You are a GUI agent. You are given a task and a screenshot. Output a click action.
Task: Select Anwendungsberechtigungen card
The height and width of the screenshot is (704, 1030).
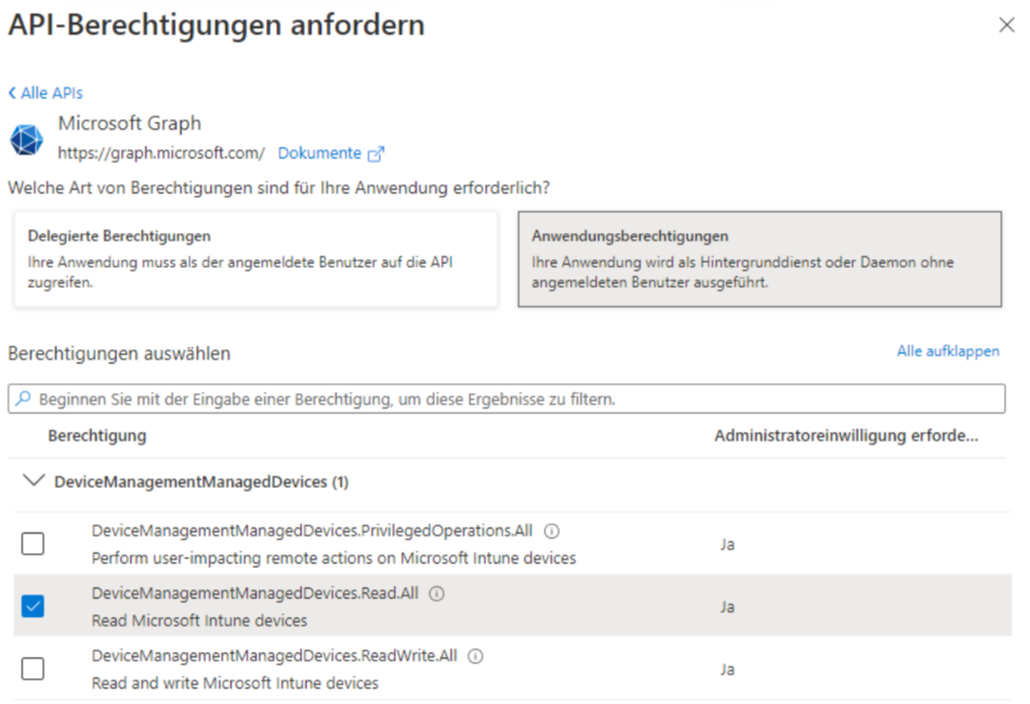pyautogui.click(x=759, y=259)
